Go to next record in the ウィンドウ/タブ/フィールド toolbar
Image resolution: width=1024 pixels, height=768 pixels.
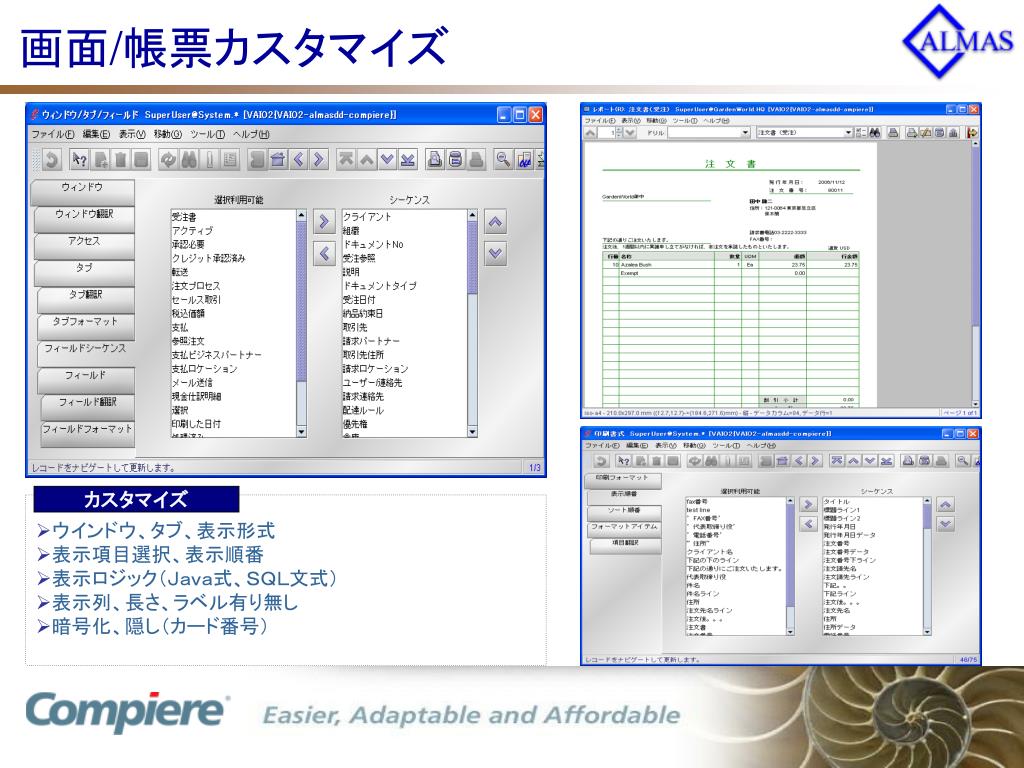(x=387, y=160)
